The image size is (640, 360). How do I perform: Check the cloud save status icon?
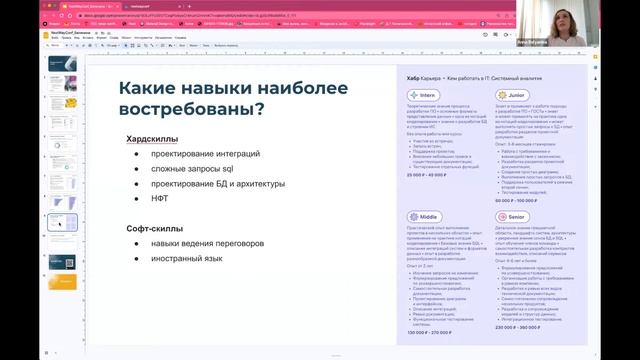click(109, 33)
